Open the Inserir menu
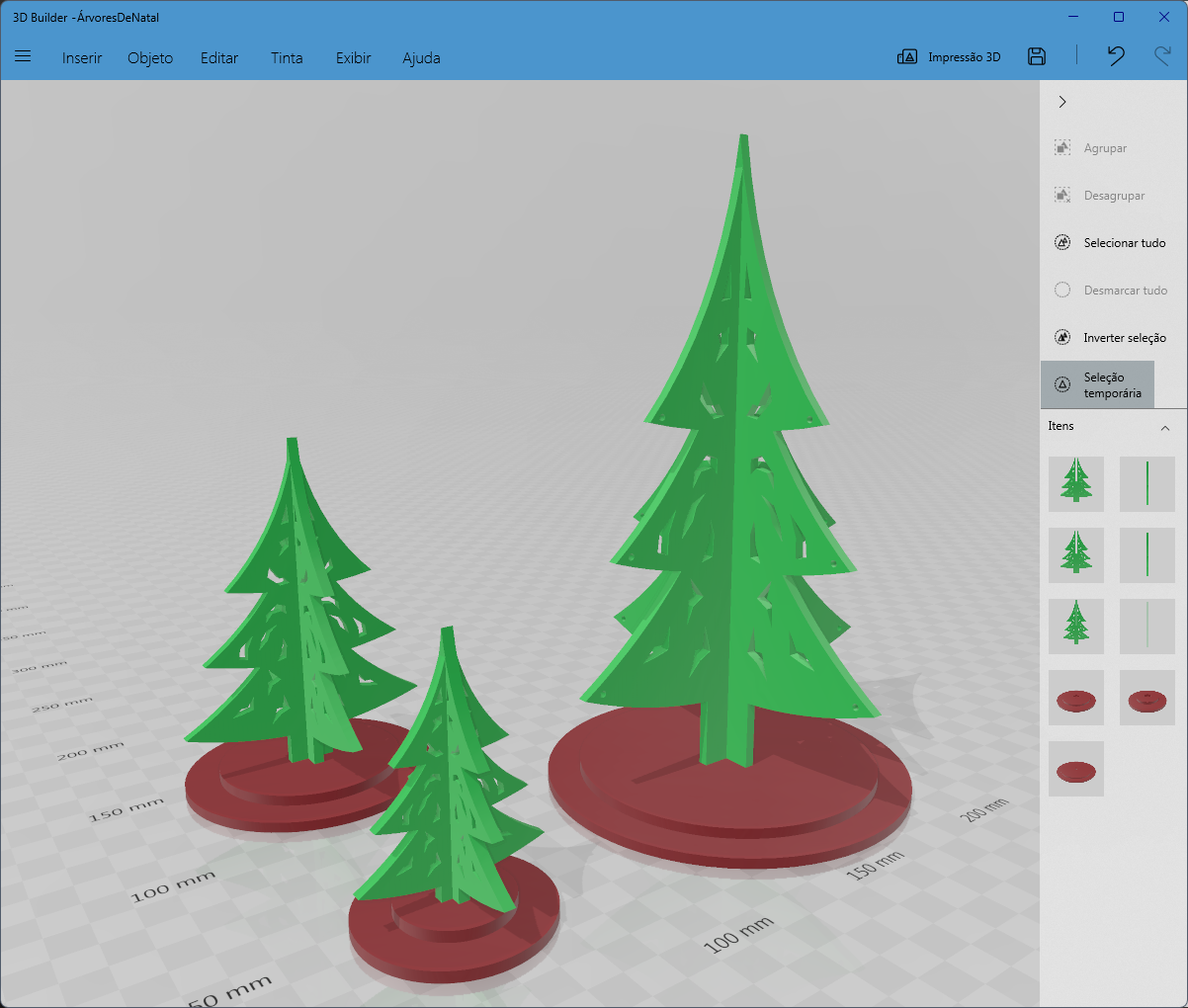The height and width of the screenshot is (1008, 1188). point(82,57)
